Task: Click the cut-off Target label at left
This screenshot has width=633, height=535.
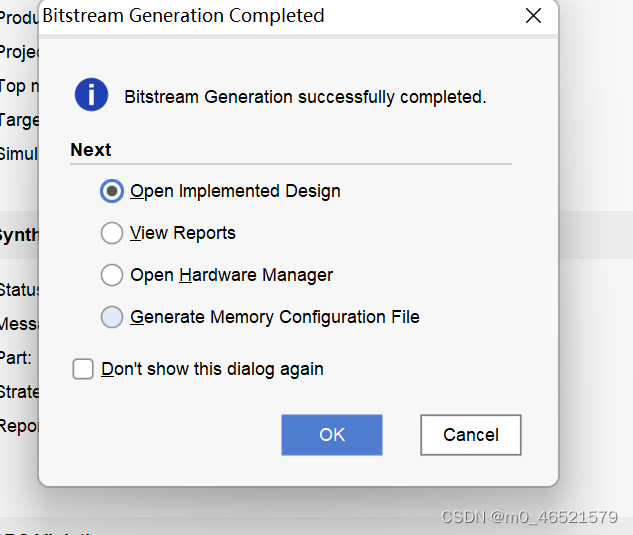Action: (x=19, y=120)
